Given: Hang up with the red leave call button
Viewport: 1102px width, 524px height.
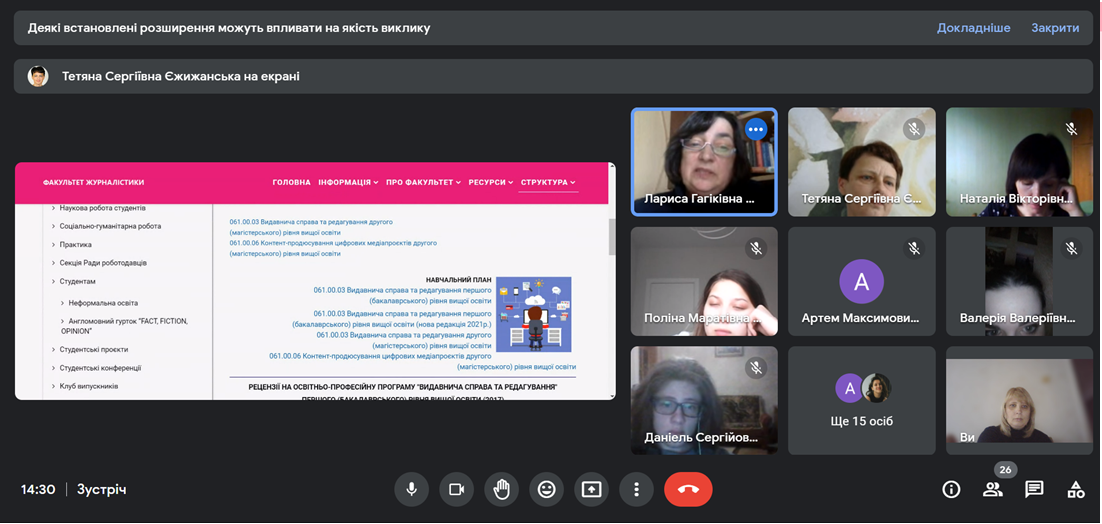Looking at the screenshot, I should [x=688, y=490].
